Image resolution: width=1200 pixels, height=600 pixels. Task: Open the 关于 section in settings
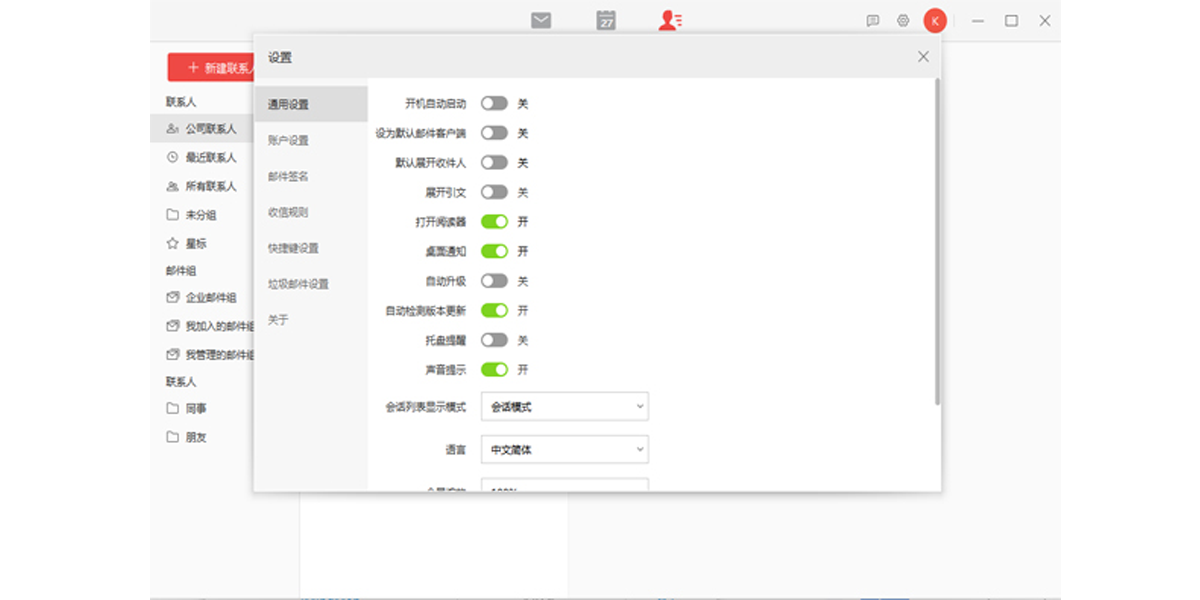[278, 320]
